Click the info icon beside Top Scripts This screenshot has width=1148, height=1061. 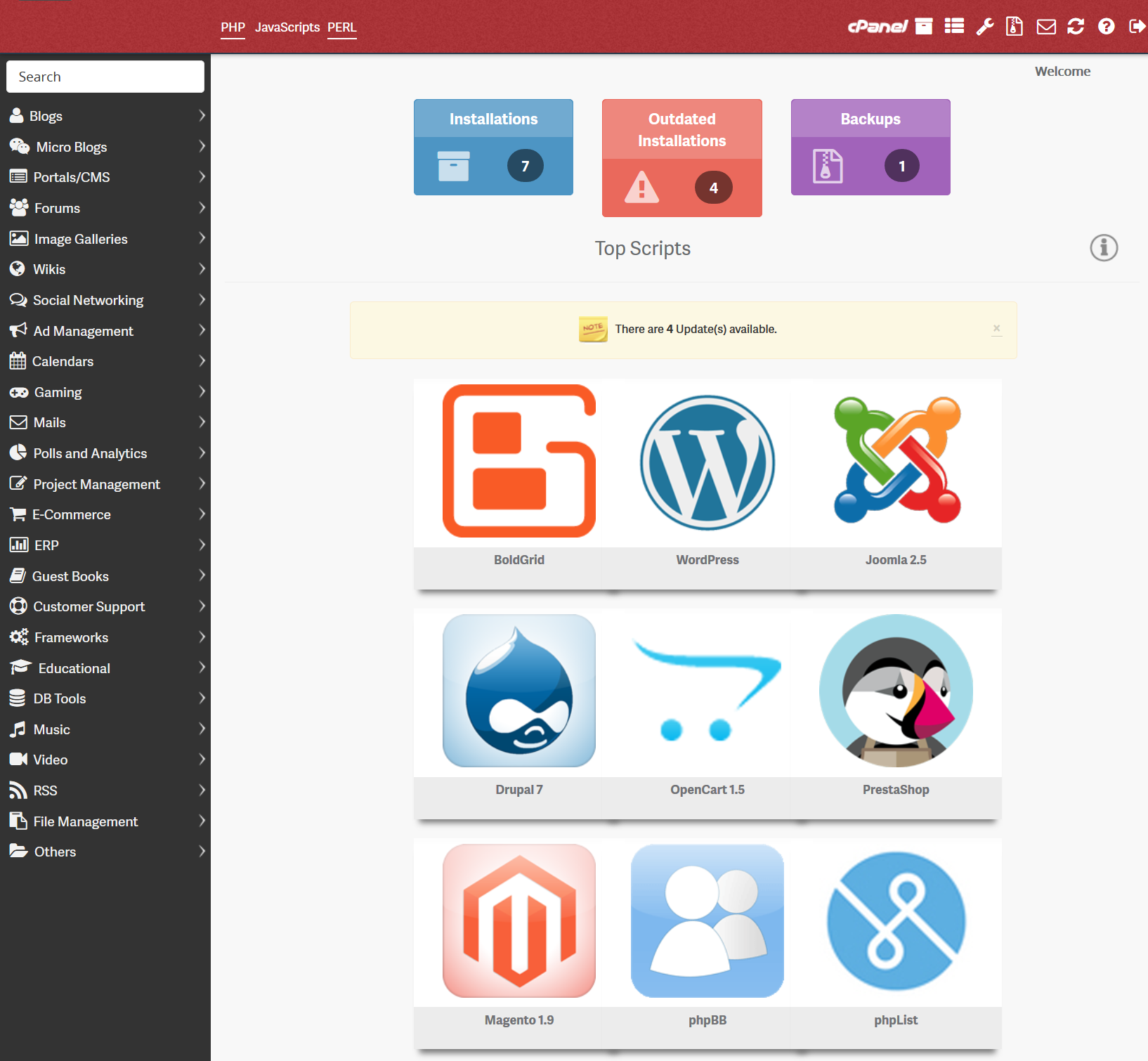(1104, 248)
